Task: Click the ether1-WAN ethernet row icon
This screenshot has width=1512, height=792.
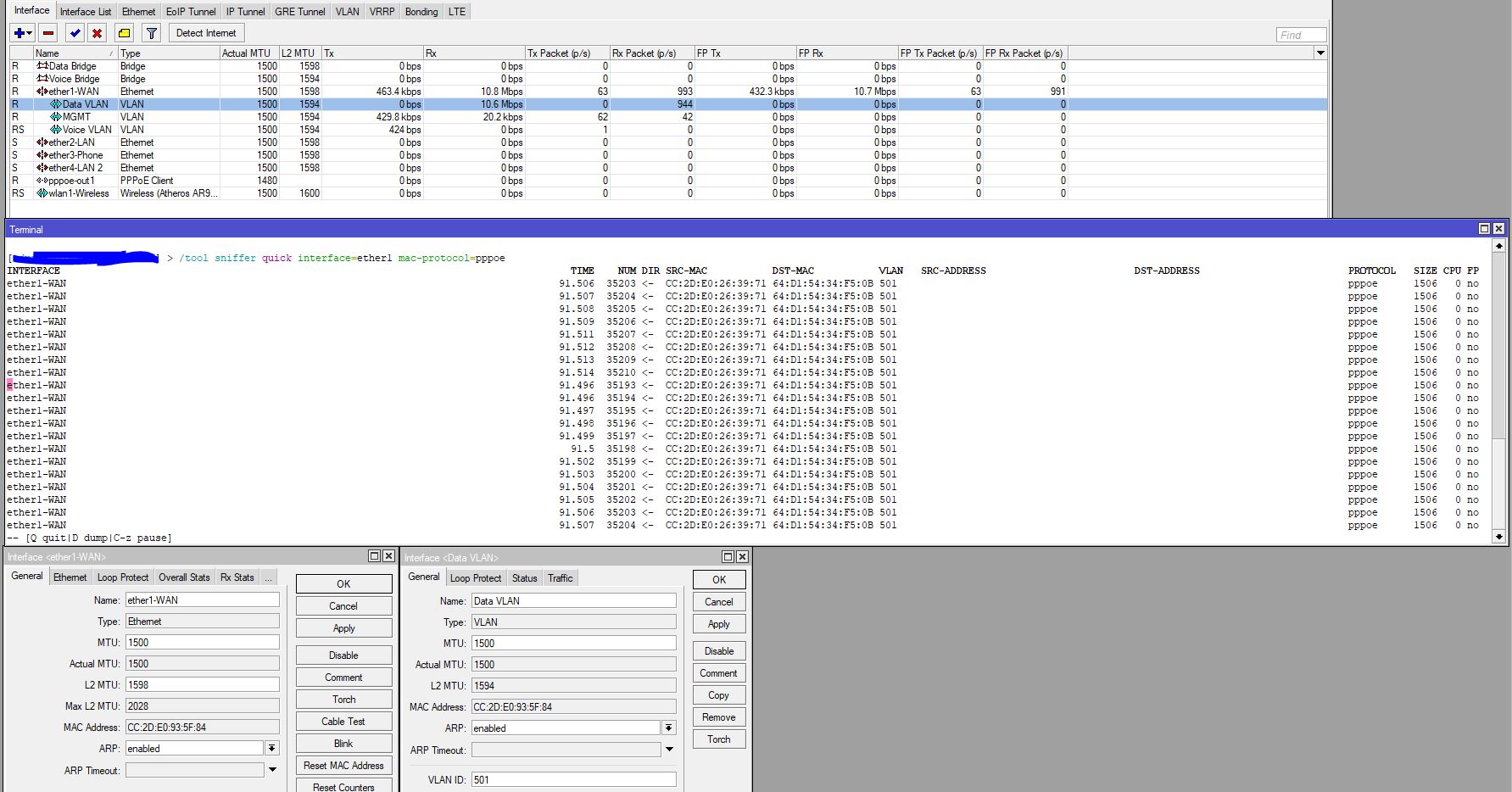Action: [42, 92]
